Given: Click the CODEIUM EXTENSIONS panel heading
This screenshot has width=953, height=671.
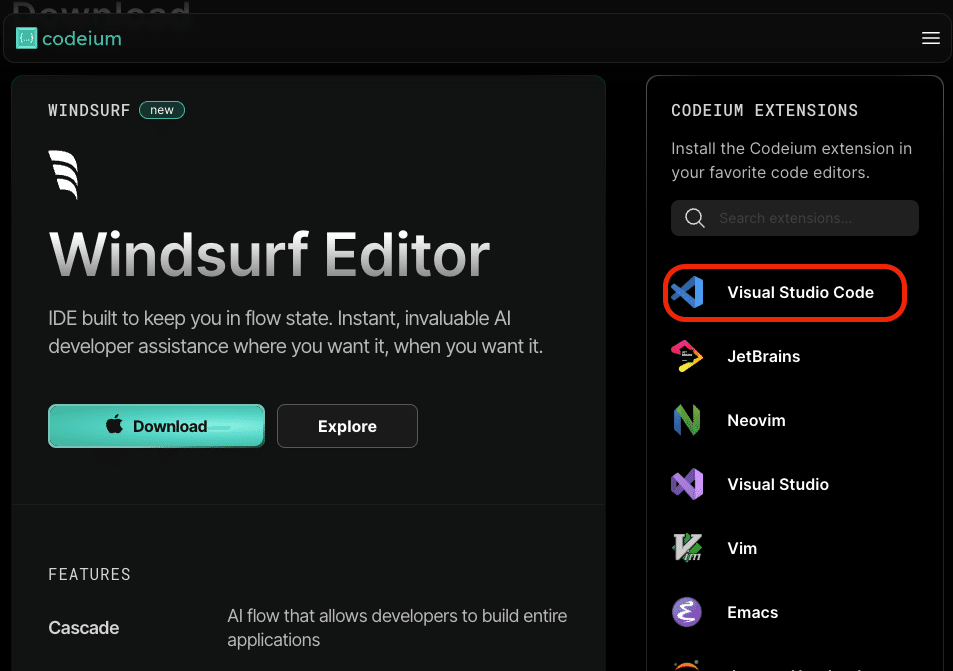Looking at the screenshot, I should 766,110.
